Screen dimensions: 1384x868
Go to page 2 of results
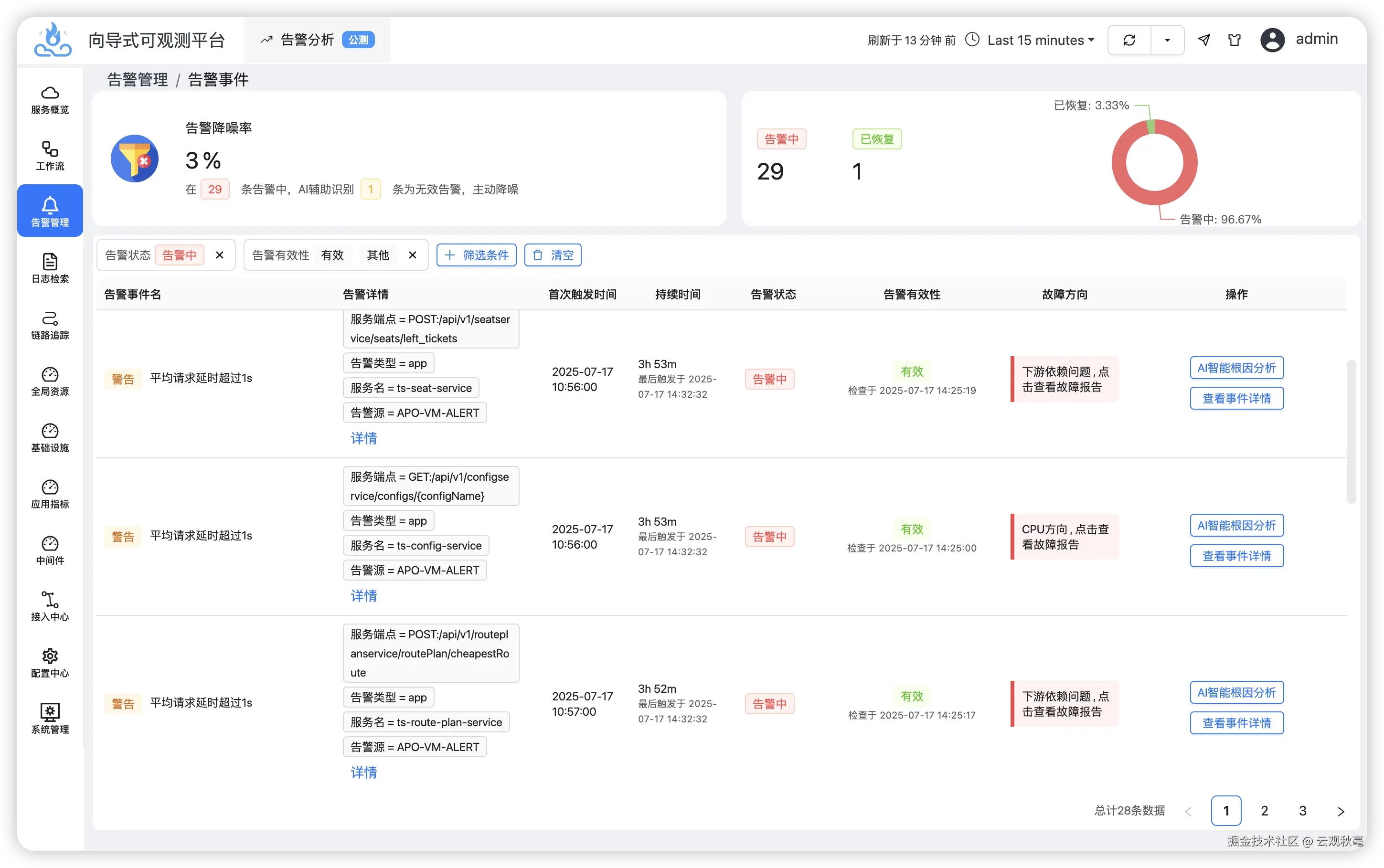(x=1264, y=810)
